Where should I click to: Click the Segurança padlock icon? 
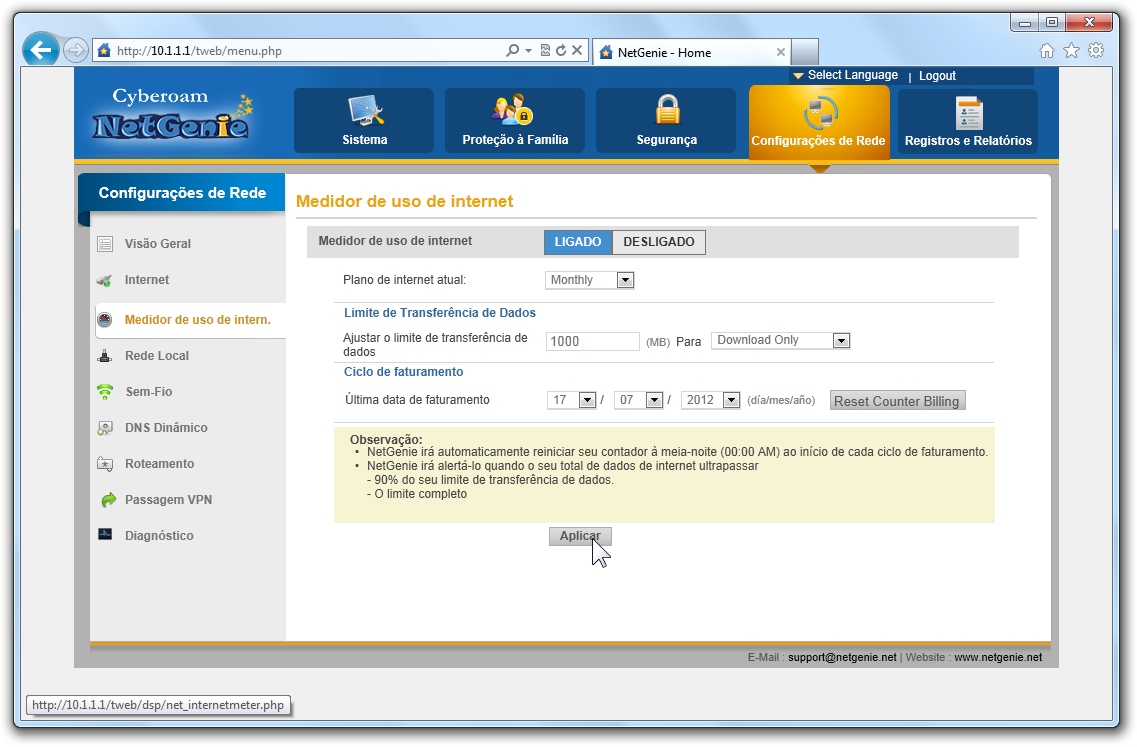[667, 110]
